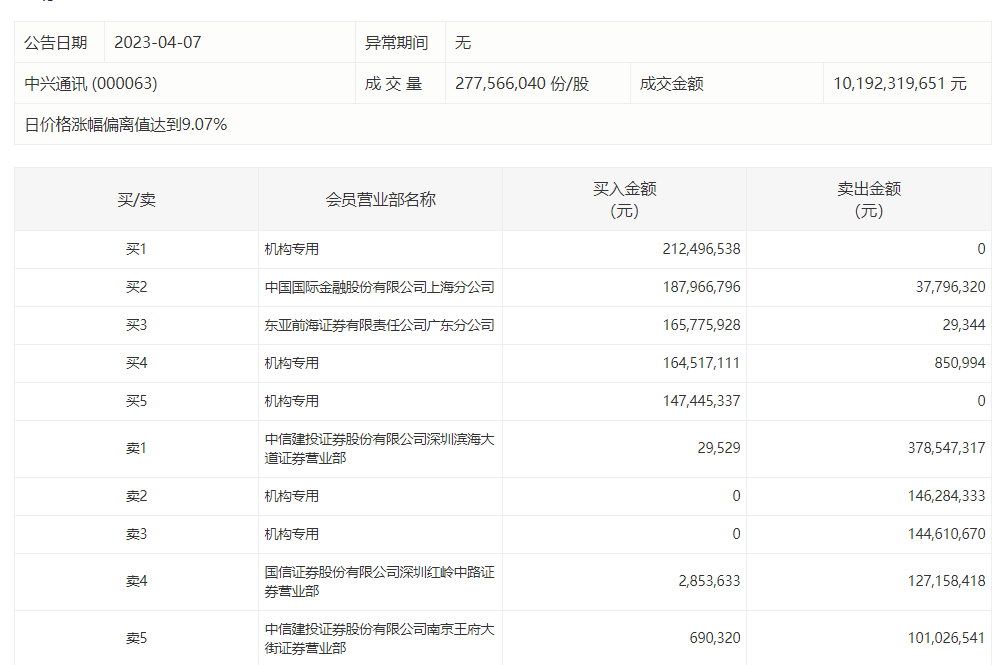Click 中信建投证券 深圳滨海大道证券营业部

[x=379, y=449]
